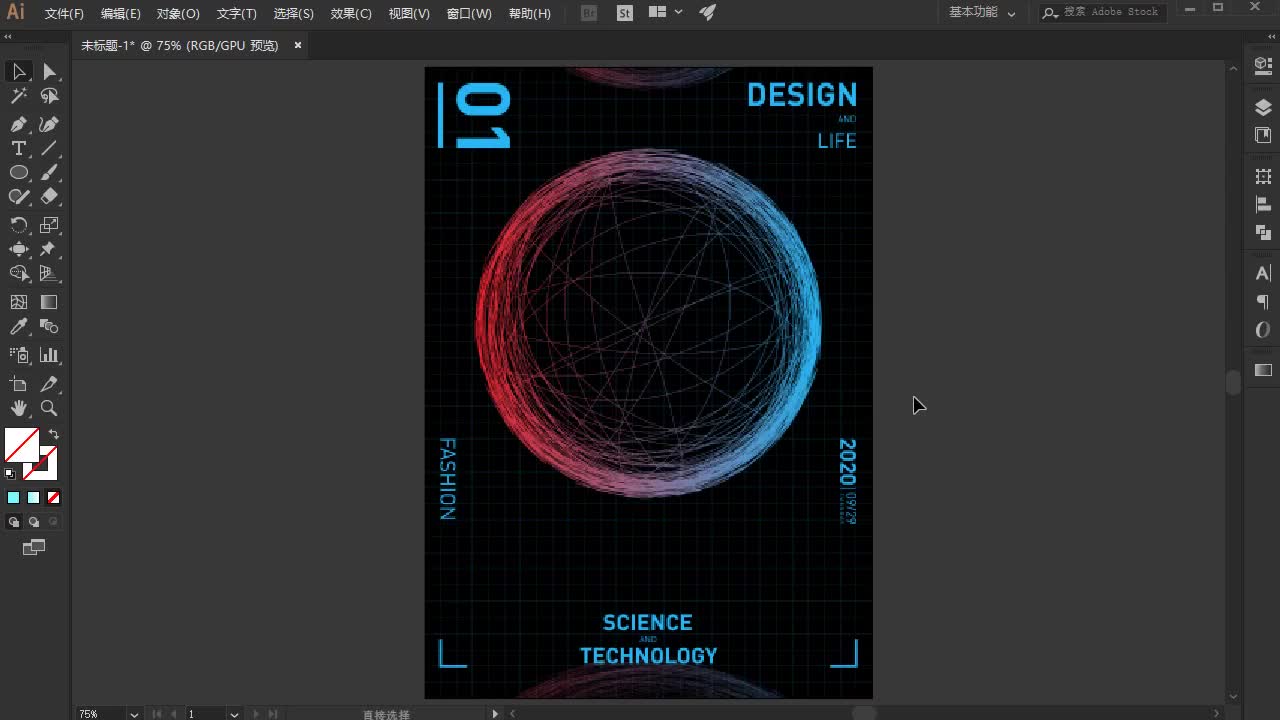Select the Puppet Warp pin tool
Screen dimensions: 1280x720
(x=49, y=249)
